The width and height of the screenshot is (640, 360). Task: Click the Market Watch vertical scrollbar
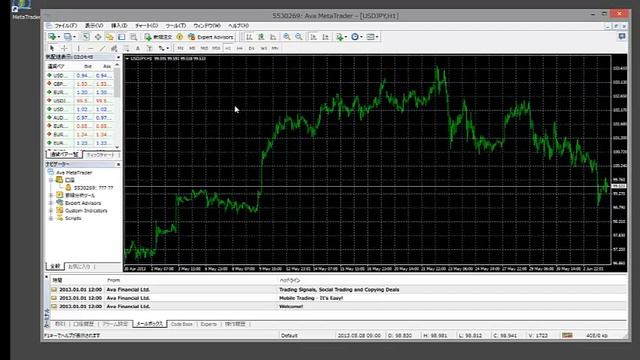(118, 106)
